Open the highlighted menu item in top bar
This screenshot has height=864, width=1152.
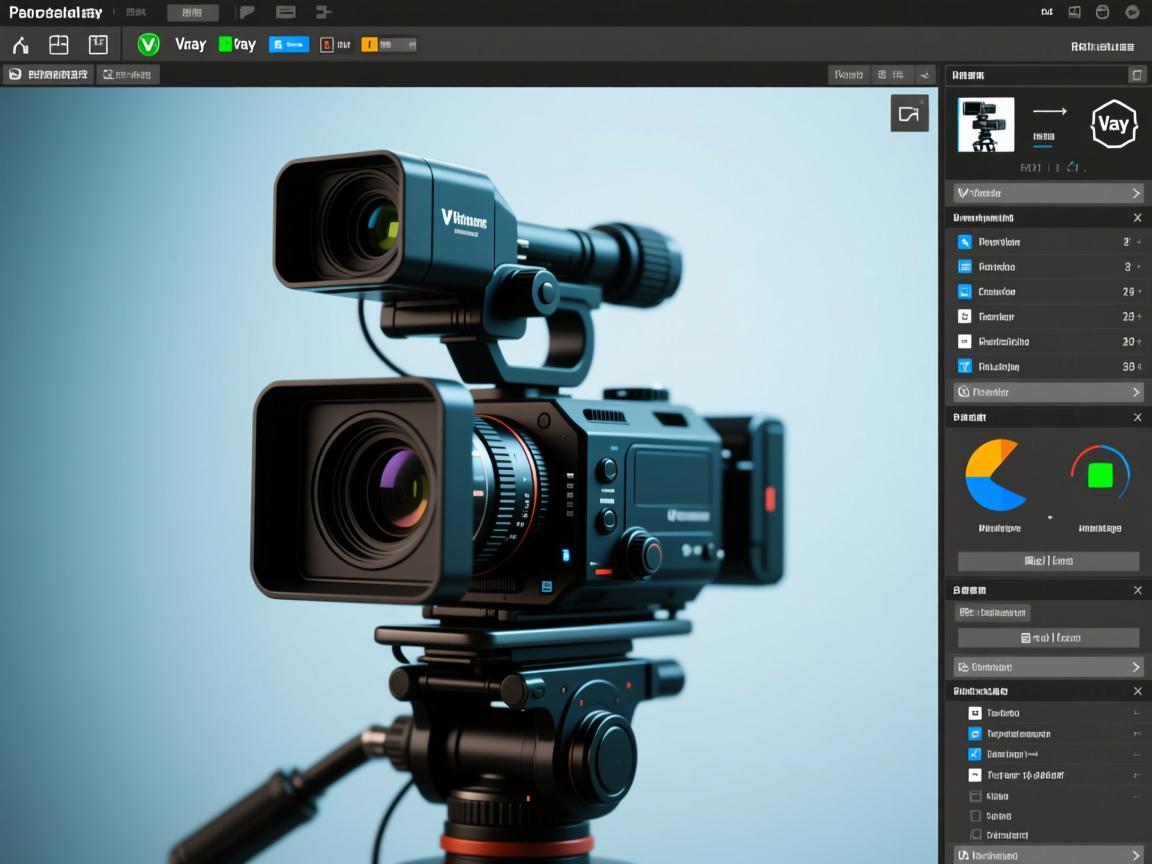tap(192, 13)
